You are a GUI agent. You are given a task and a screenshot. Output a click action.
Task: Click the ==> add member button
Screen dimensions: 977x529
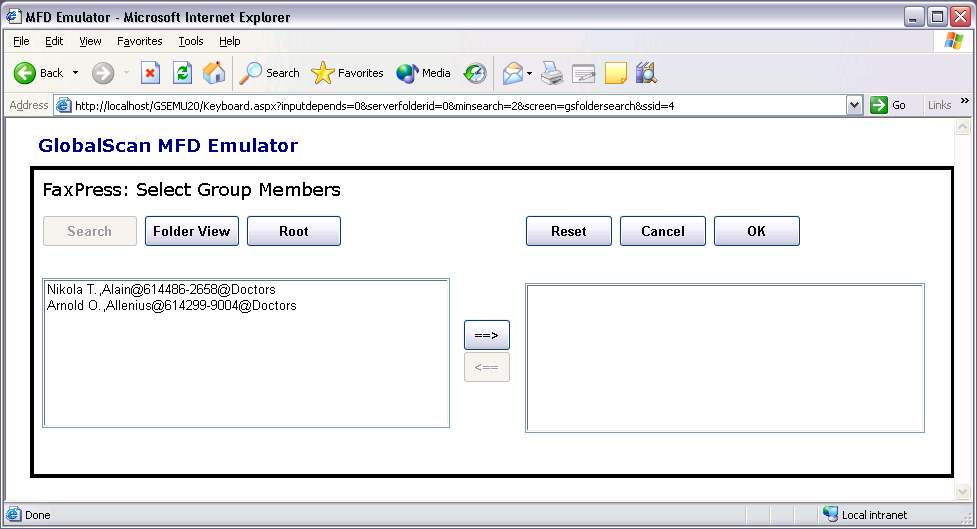[x=487, y=335]
